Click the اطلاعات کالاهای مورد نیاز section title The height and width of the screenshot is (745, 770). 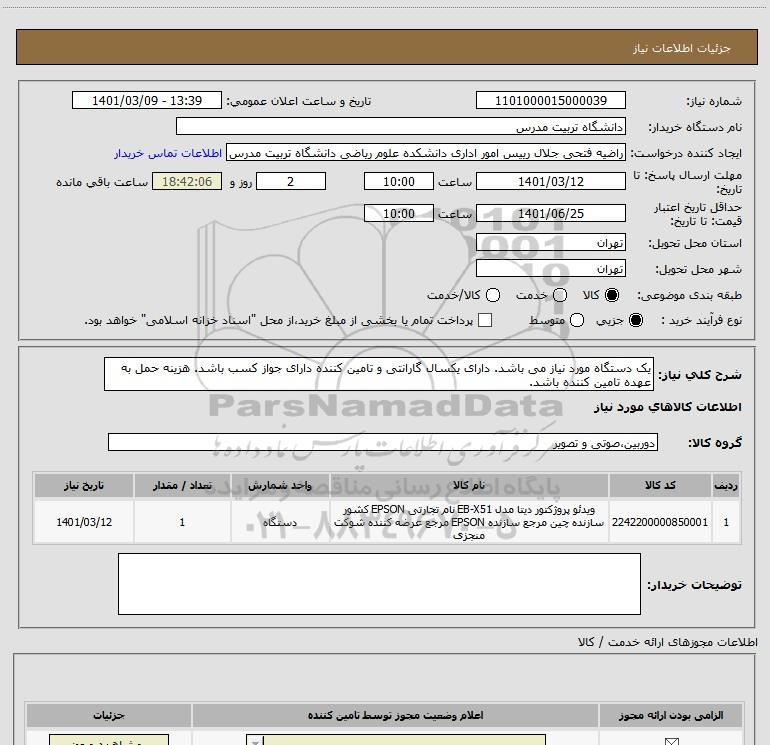coord(667,407)
